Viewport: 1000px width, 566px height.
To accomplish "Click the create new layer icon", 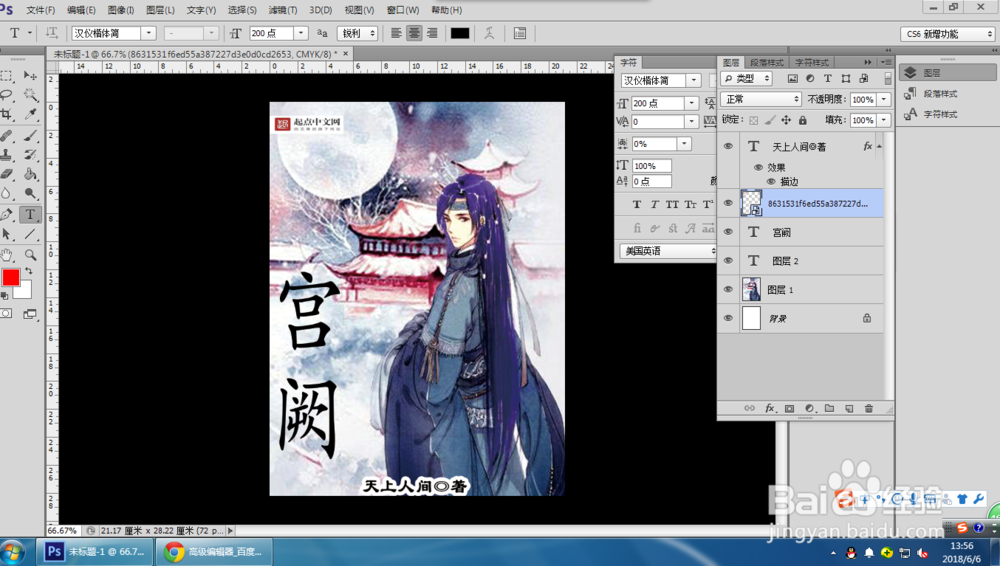I will pyautogui.click(x=849, y=408).
